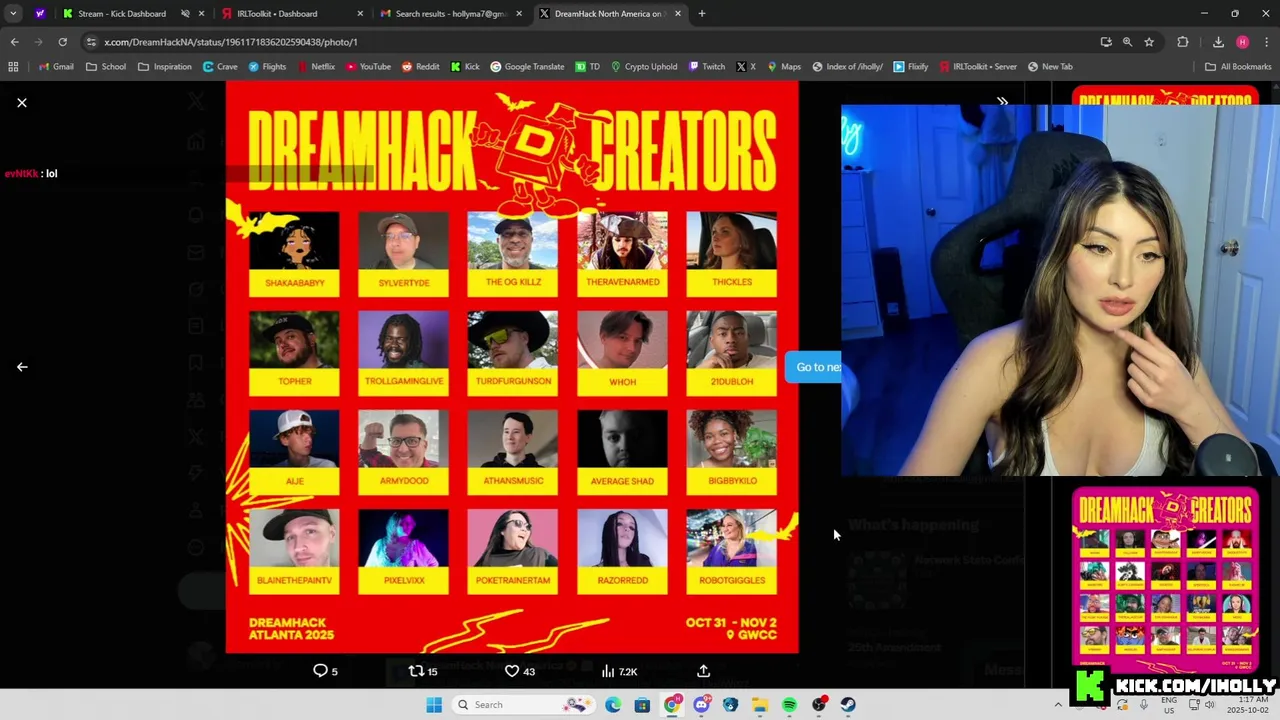
Task: Open File Explorer from the taskbar
Action: point(760,705)
